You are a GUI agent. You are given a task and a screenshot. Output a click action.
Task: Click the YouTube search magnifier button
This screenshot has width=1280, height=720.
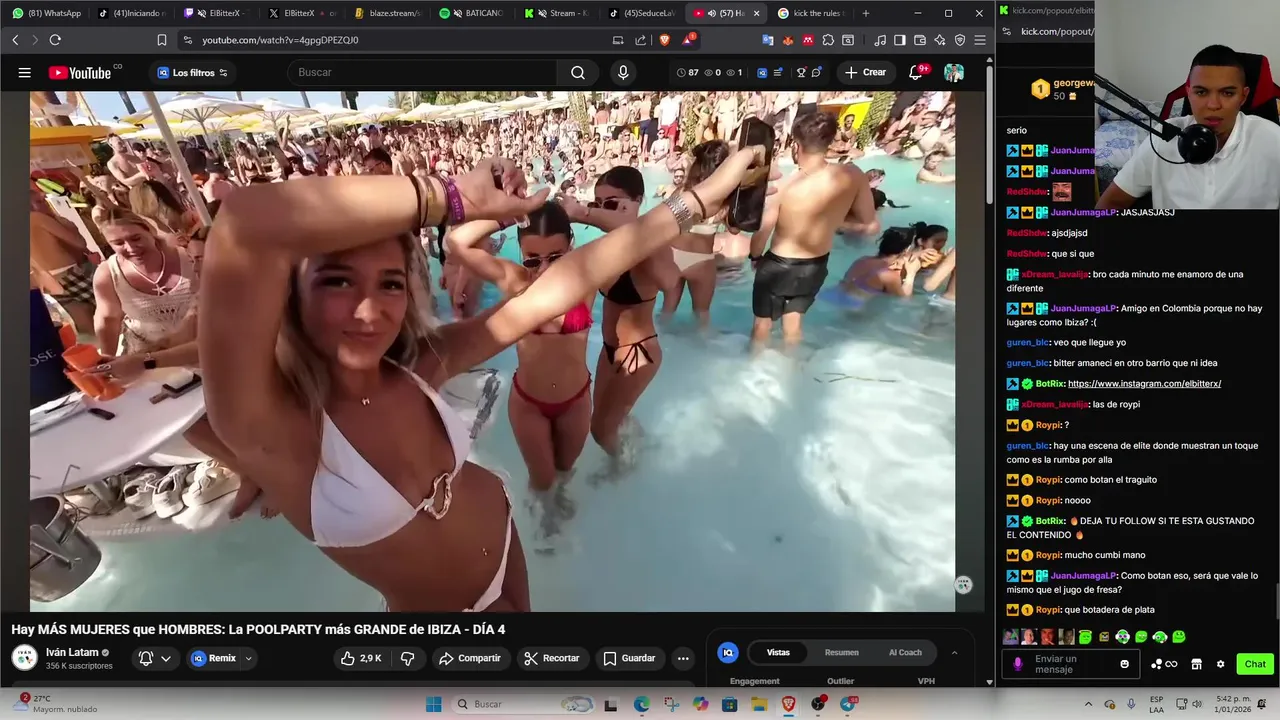point(578,72)
